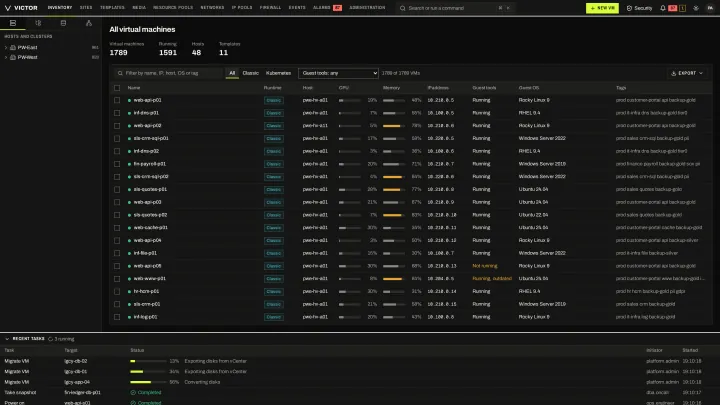
Task: Click the green status dot of web-api-p01
Action: [x=129, y=100]
